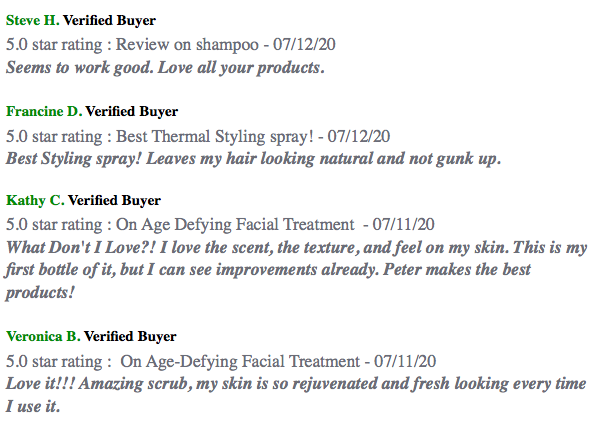Click 'Best Styling spray! Leaves my hair' text
The width and height of the screenshot is (596, 443).
coord(254,159)
